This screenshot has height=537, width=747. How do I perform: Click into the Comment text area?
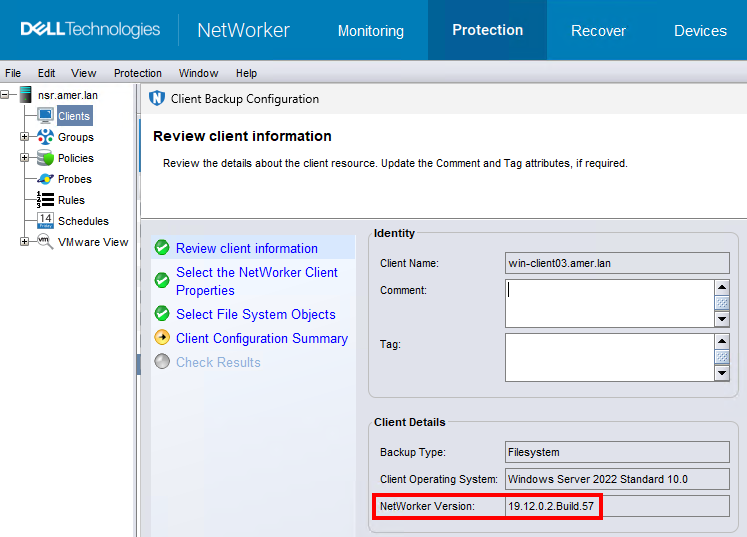coord(609,304)
